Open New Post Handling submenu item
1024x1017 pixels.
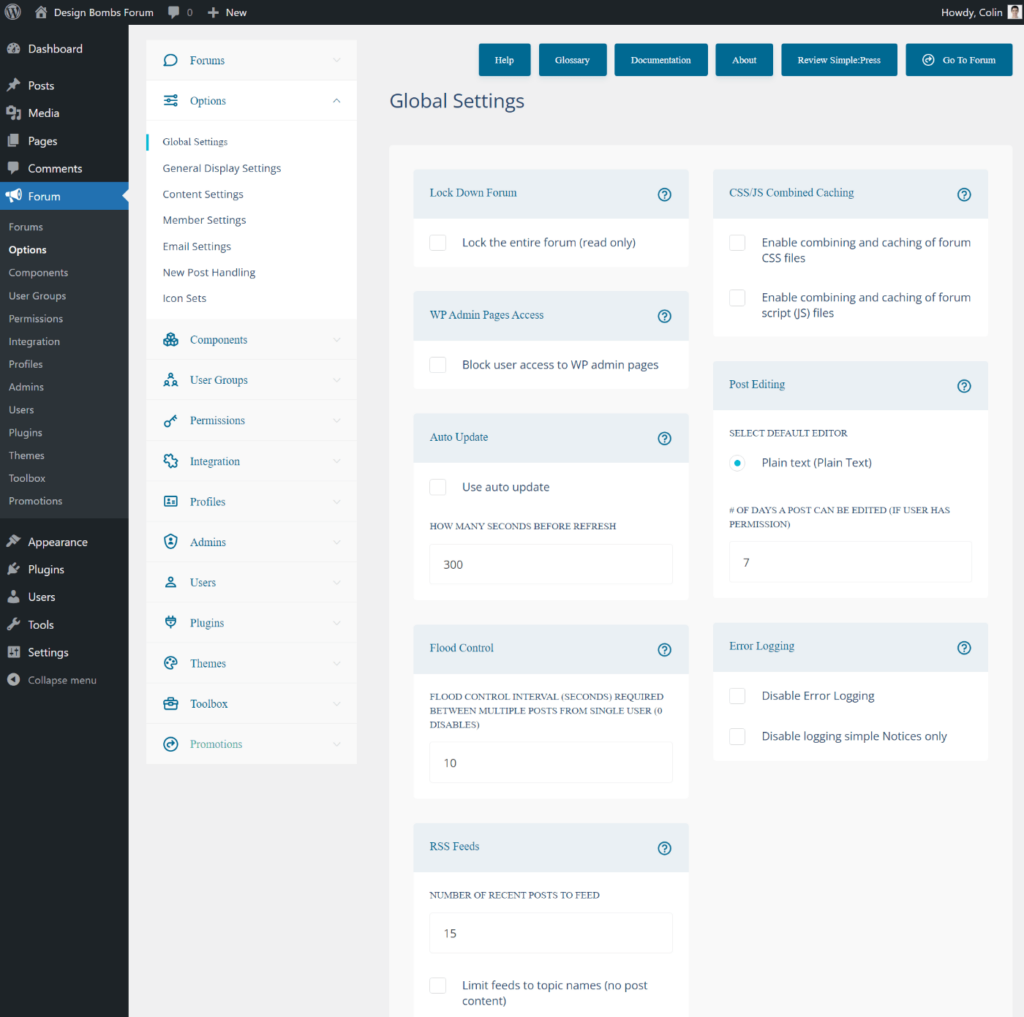(x=209, y=272)
